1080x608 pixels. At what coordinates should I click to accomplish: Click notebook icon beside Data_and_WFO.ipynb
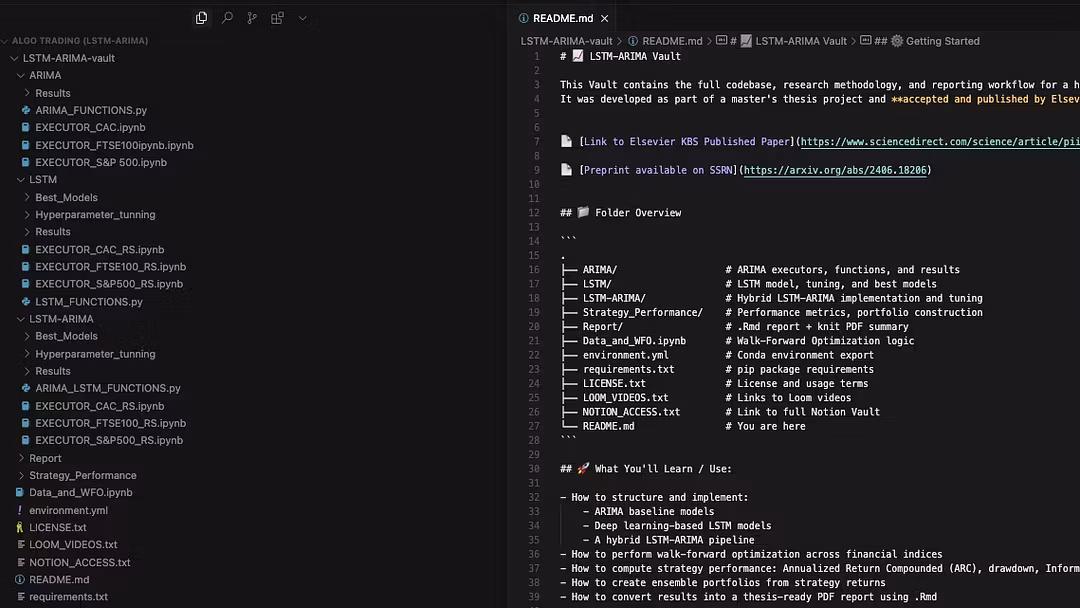[19, 492]
